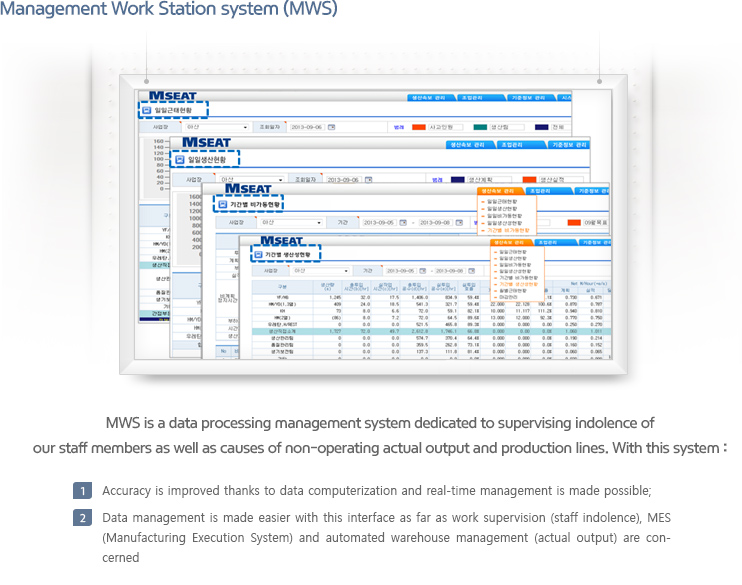Open the calendar picker in the 일일근태현황 window
This screenshot has width=742, height=585.
(x=332, y=127)
